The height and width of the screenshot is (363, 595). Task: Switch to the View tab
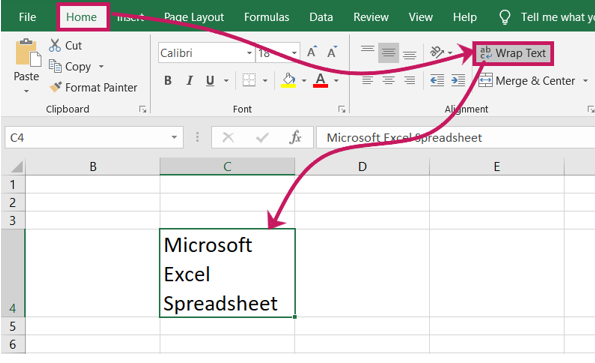coord(420,17)
